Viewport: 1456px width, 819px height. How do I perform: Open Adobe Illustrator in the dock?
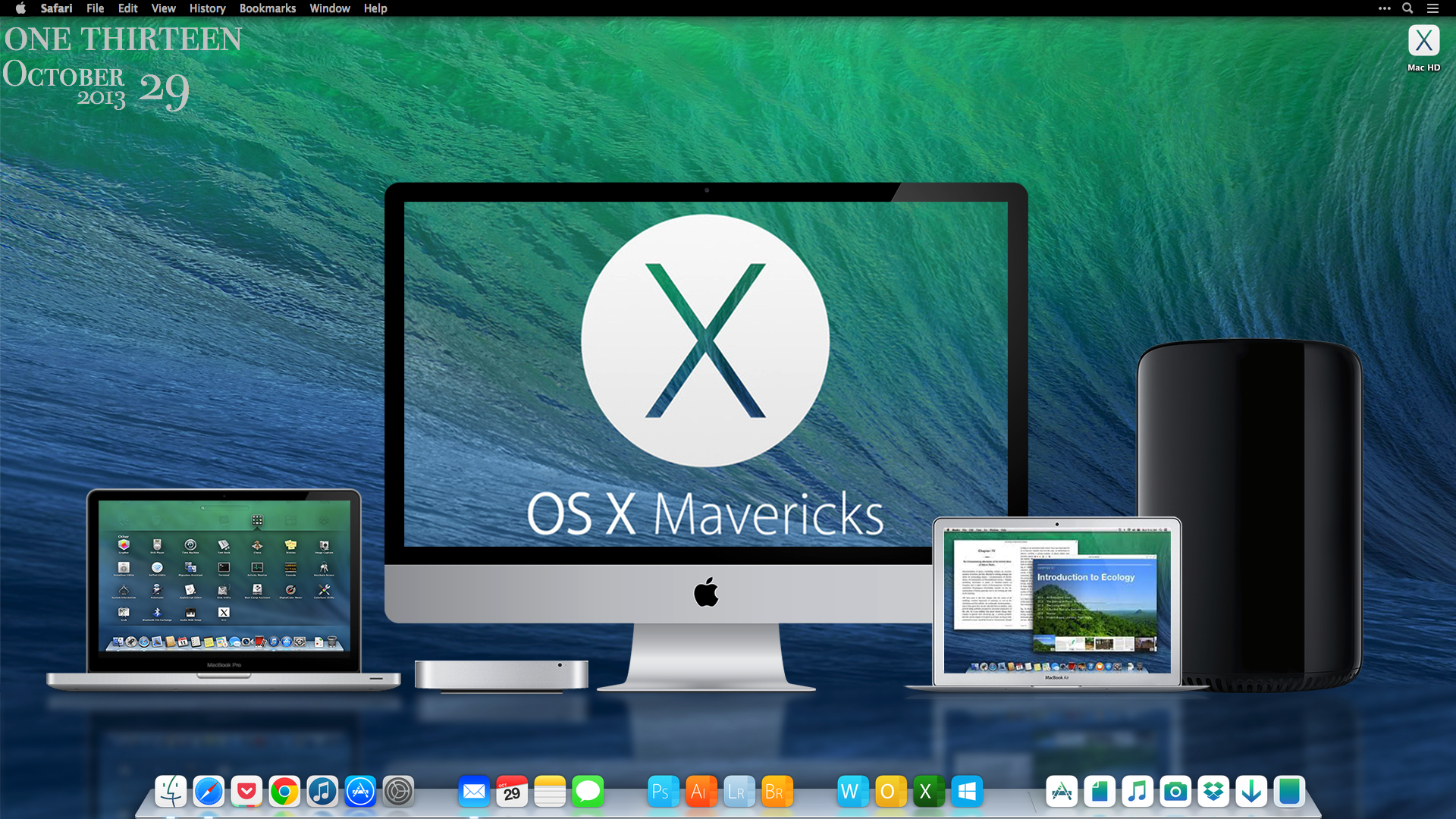click(701, 792)
